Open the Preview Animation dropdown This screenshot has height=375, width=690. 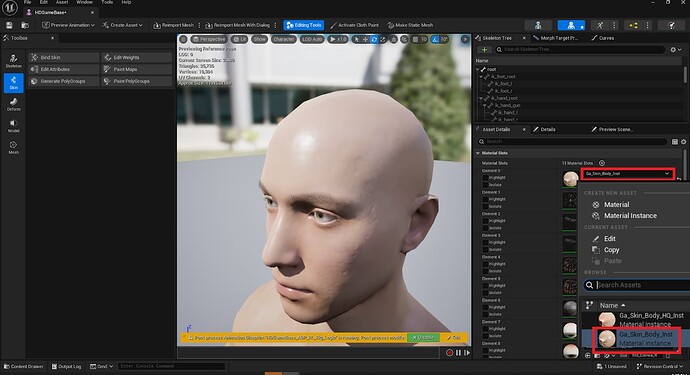[68, 26]
